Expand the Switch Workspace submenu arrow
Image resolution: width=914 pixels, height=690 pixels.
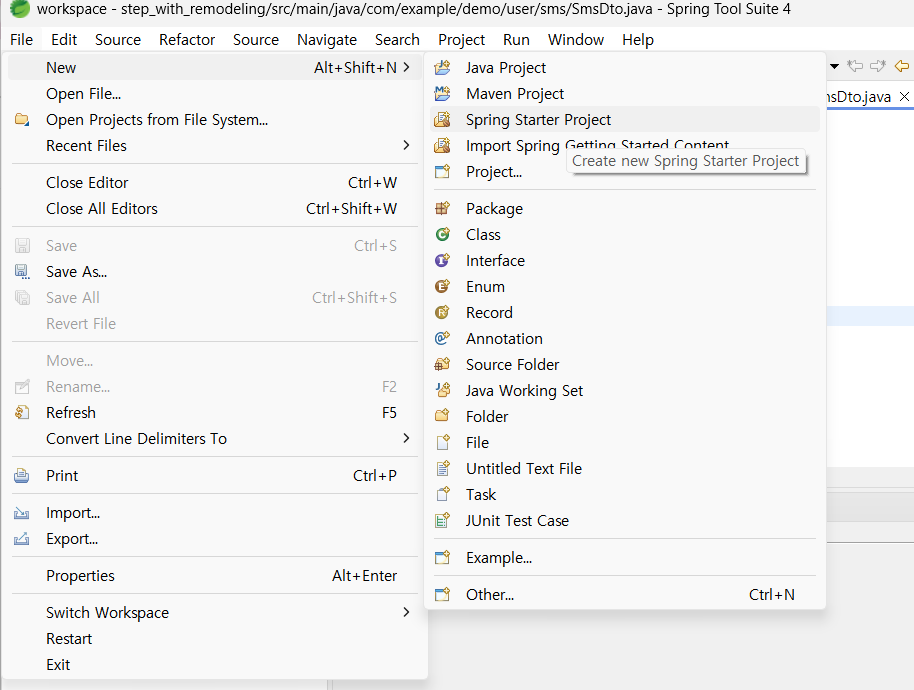(406, 612)
